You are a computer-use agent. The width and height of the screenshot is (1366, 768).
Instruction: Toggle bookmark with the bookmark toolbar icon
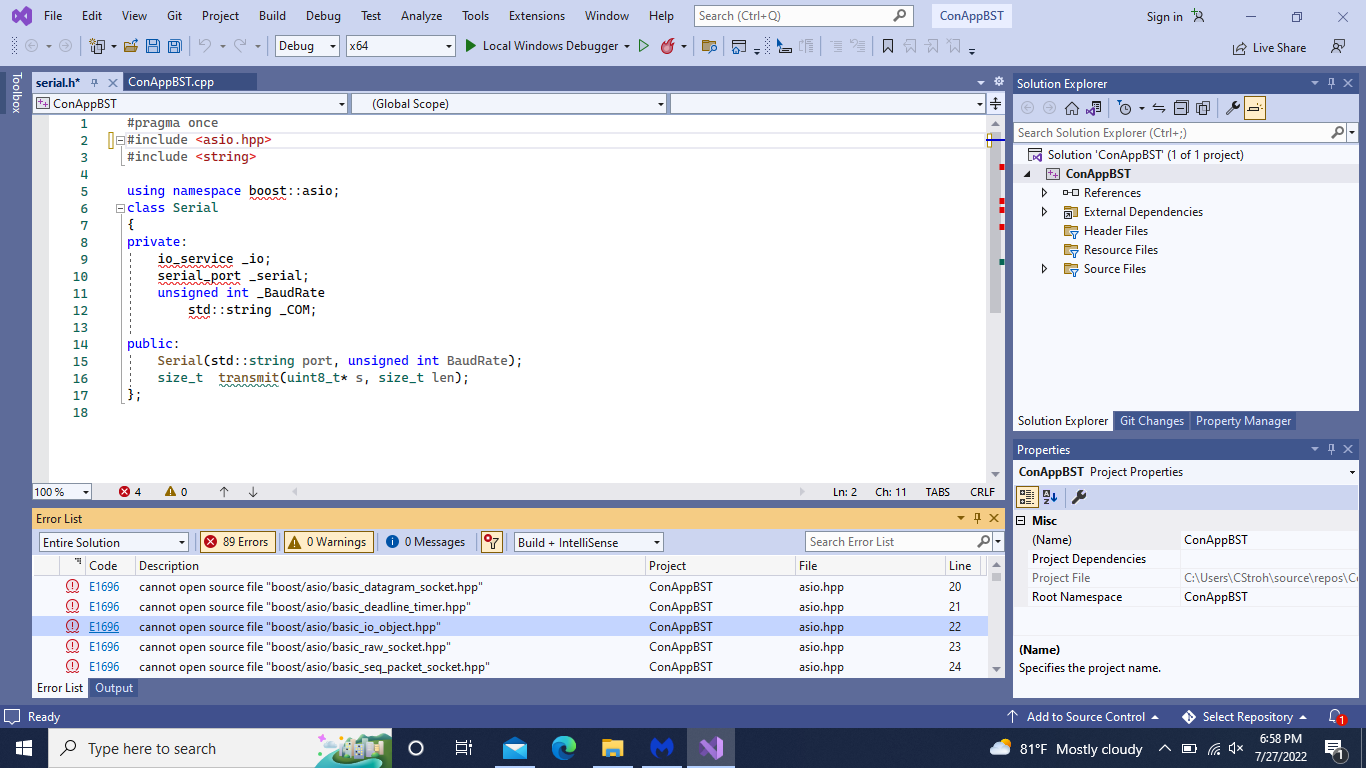point(888,46)
